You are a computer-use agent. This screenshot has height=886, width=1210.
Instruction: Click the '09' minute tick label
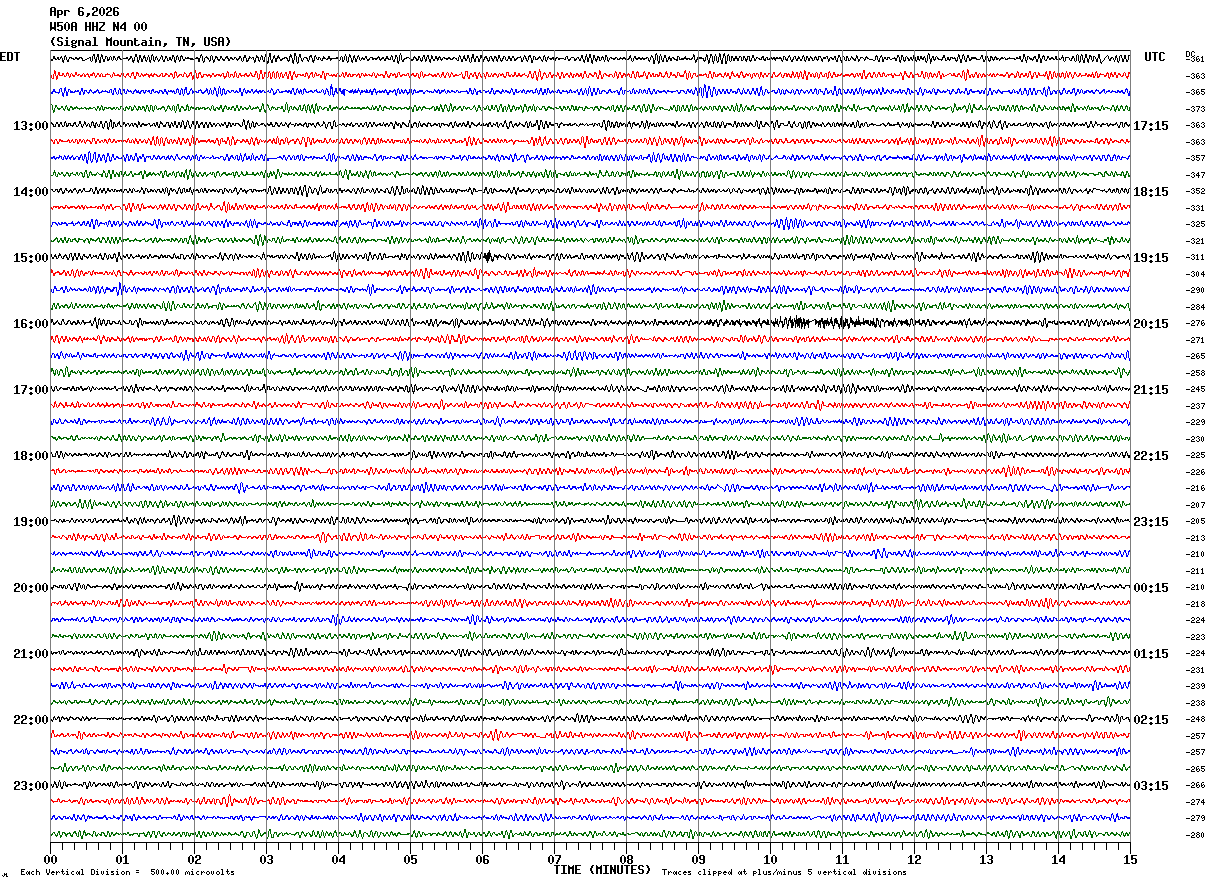[x=698, y=859]
